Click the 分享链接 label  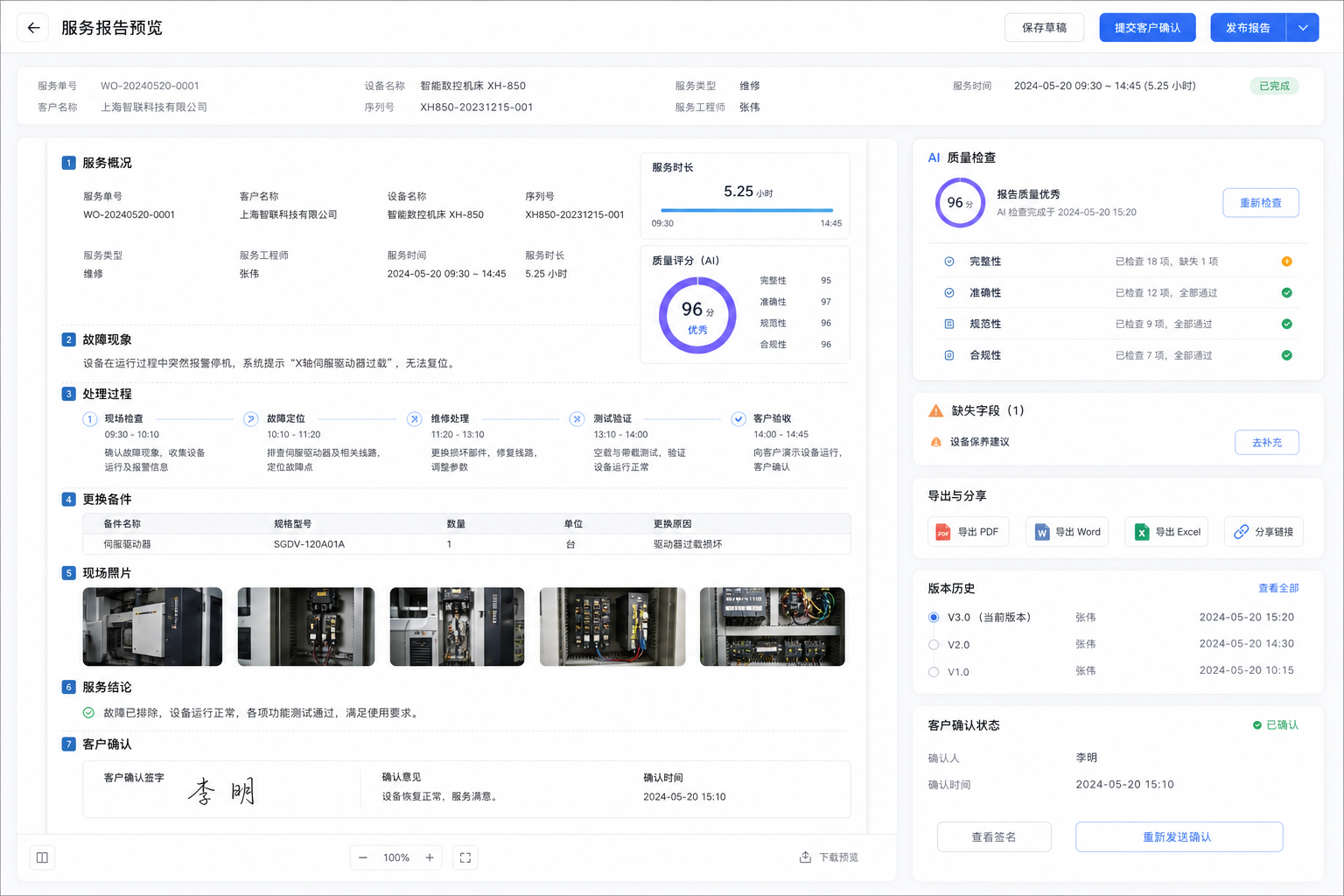click(x=1274, y=532)
